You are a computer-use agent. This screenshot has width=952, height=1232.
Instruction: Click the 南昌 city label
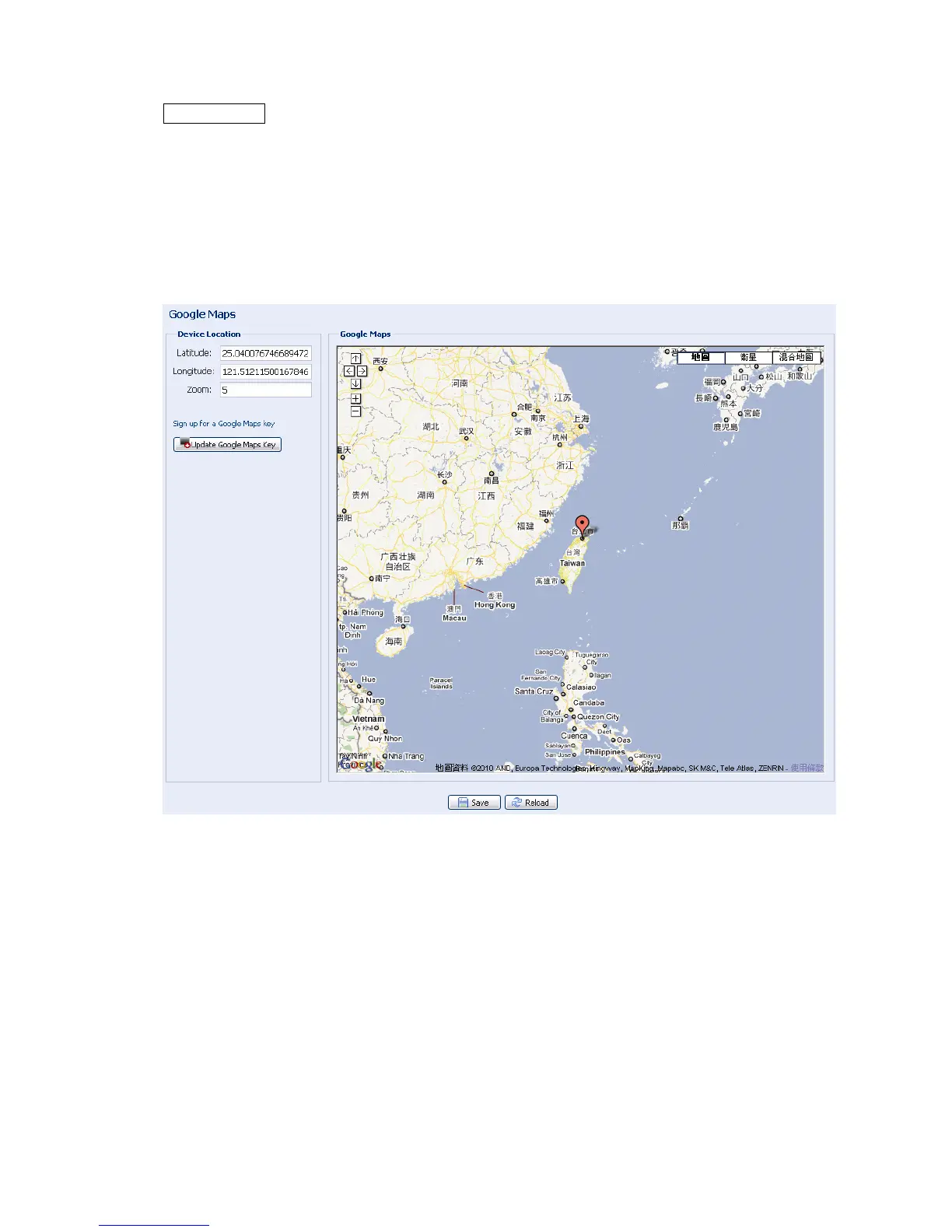[492, 481]
